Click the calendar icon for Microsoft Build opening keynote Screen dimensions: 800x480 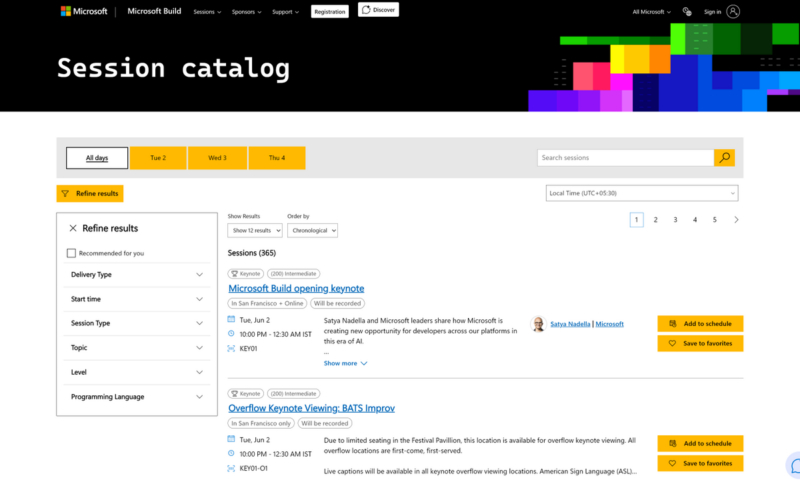click(231, 319)
